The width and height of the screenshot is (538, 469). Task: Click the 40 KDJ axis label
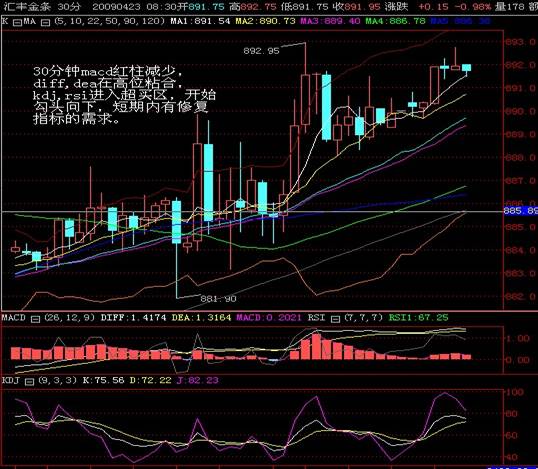tap(512, 457)
